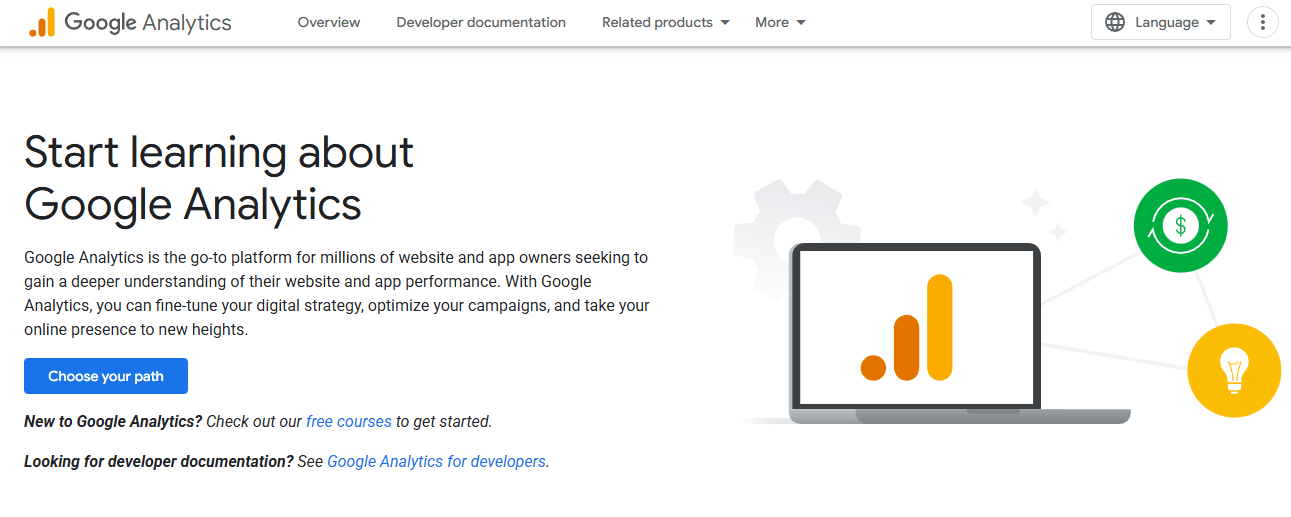The height and width of the screenshot is (517, 1291).
Task: Click the Google Analytics wordmark text
Action: (x=148, y=22)
